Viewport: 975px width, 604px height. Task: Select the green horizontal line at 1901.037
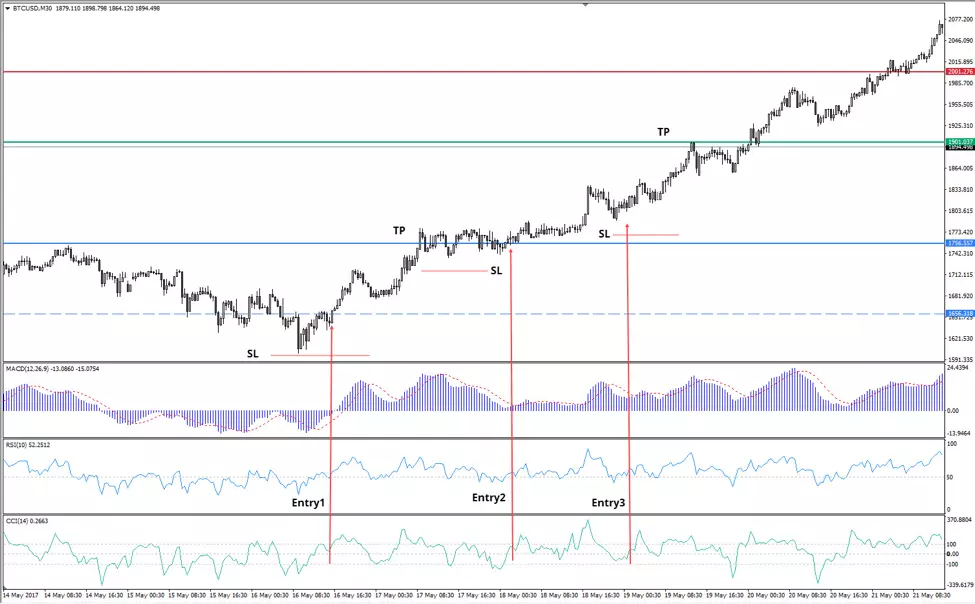pyautogui.click(x=473, y=142)
